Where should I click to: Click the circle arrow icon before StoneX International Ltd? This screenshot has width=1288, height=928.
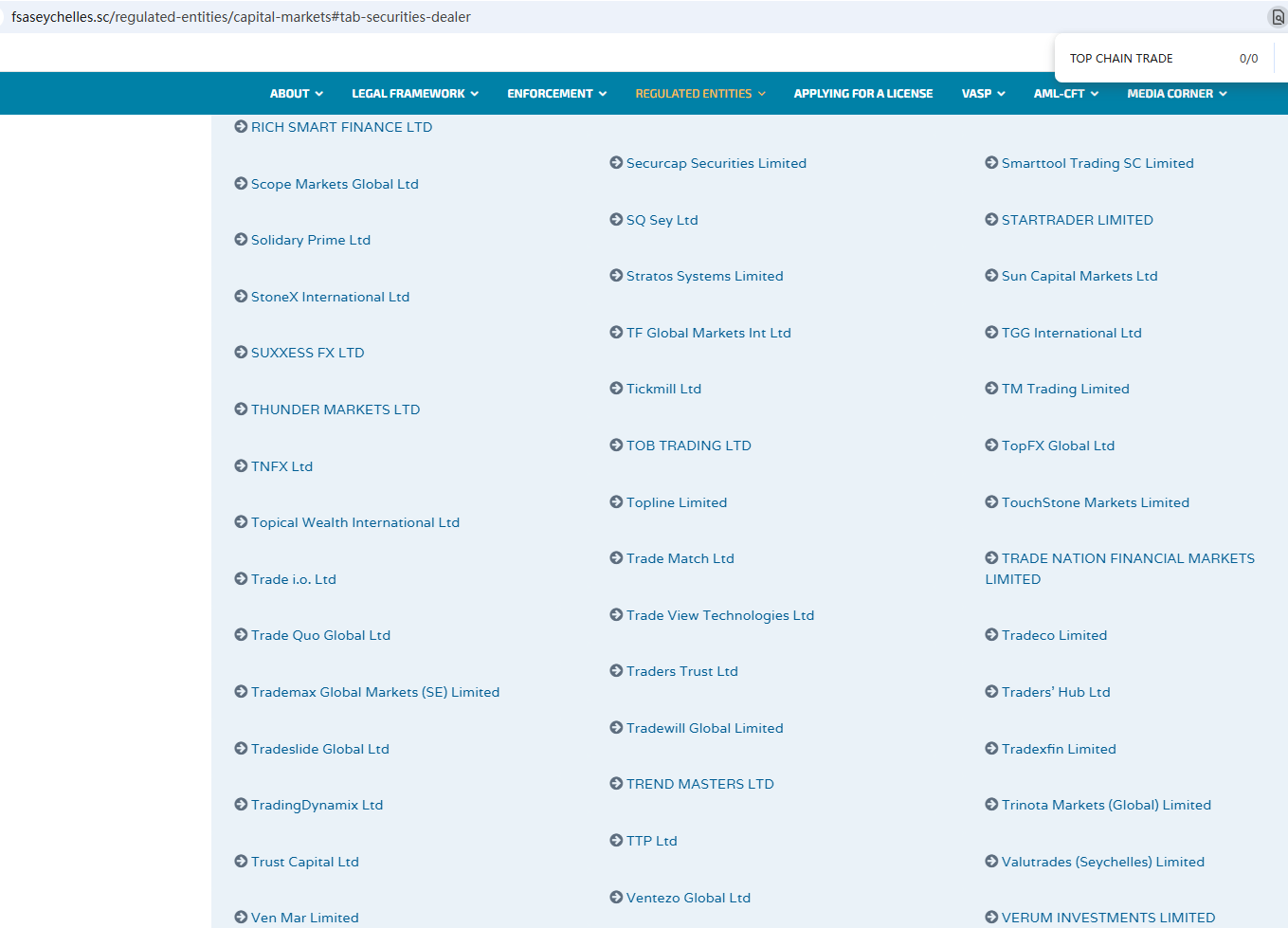241,296
